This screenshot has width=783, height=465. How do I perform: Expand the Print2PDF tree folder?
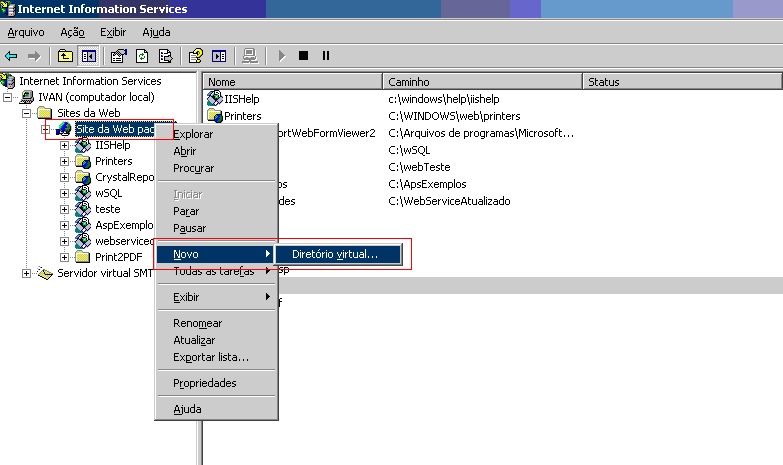coord(64,257)
